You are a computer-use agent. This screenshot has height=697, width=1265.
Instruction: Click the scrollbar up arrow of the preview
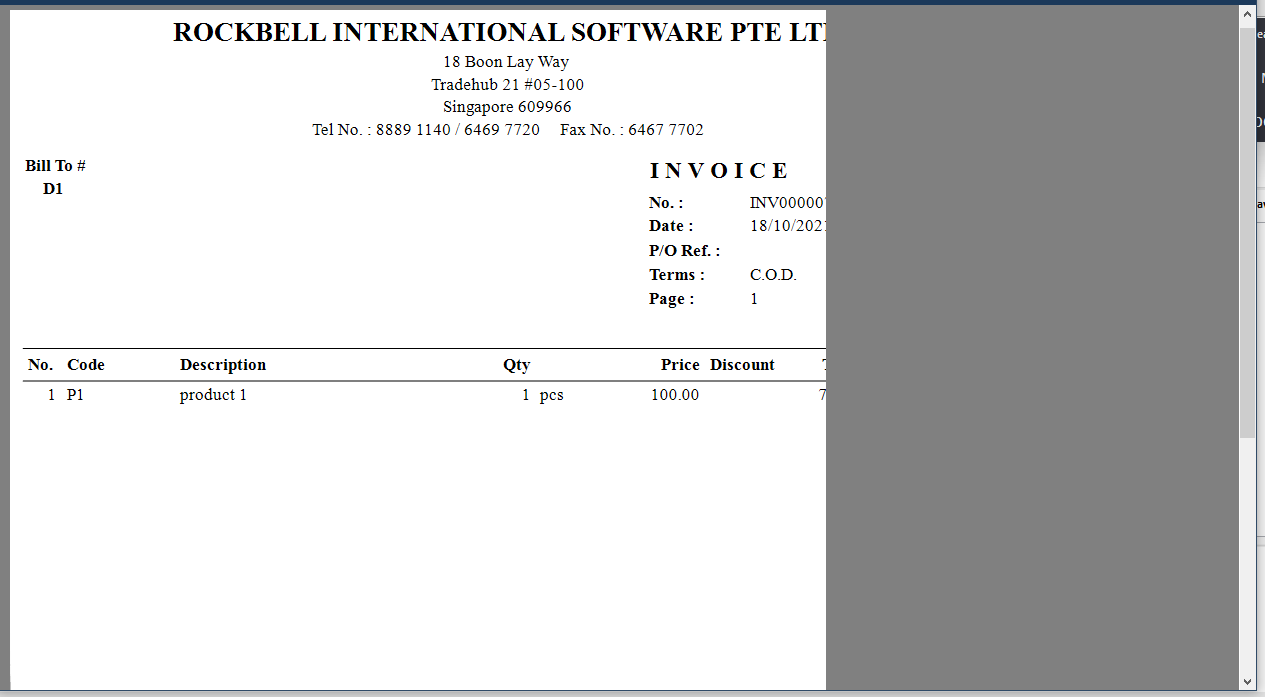pos(1247,15)
